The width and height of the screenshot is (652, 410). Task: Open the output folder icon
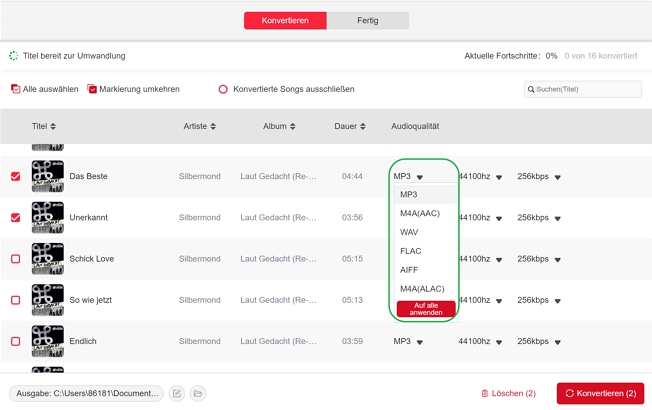click(198, 394)
